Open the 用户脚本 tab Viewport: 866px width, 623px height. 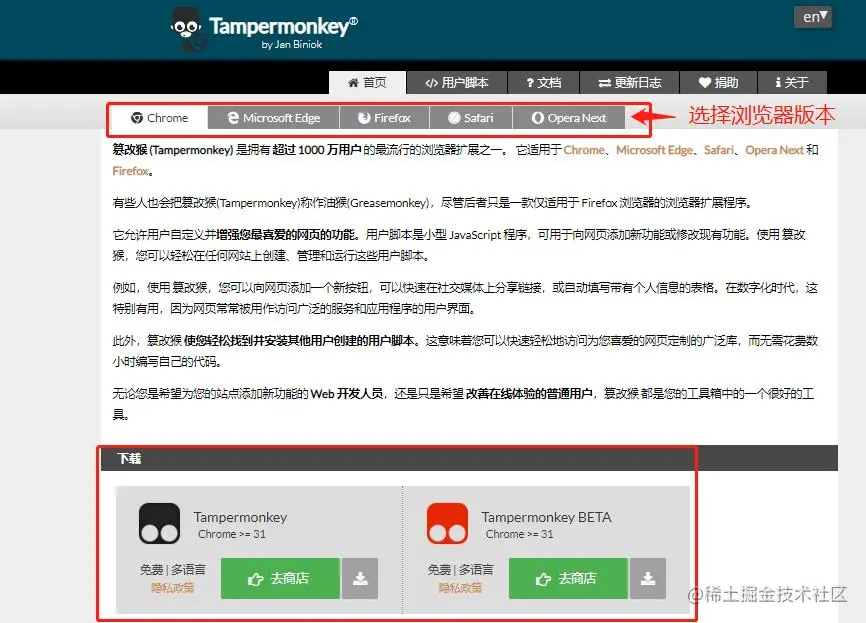pos(457,83)
